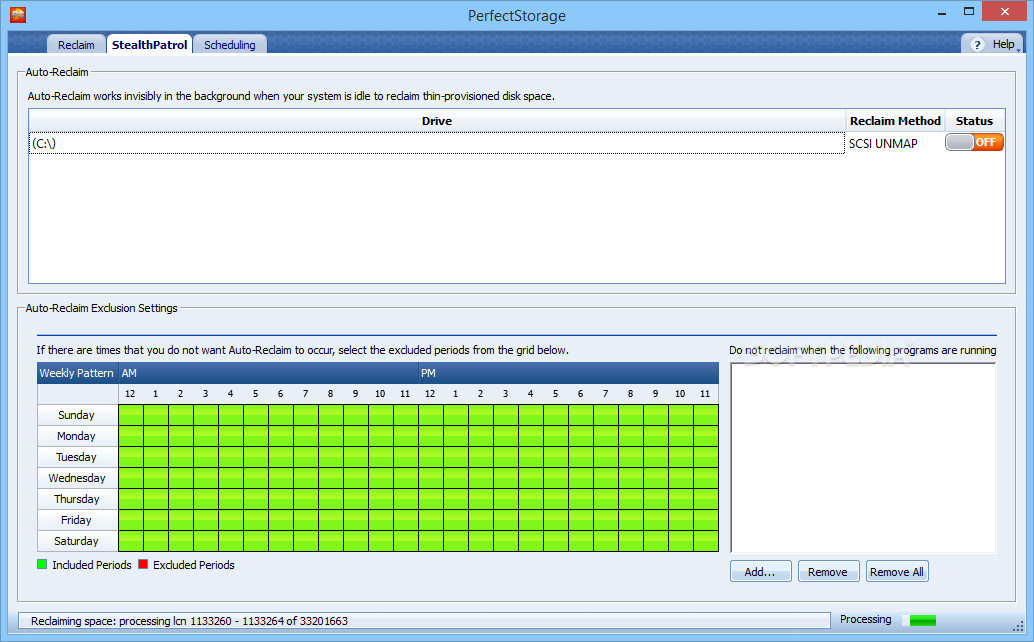Image resolution: width=1034 pixels, height=642 pixels.
Task: Close the PerfectStorage window
Action: [1004, 11]
